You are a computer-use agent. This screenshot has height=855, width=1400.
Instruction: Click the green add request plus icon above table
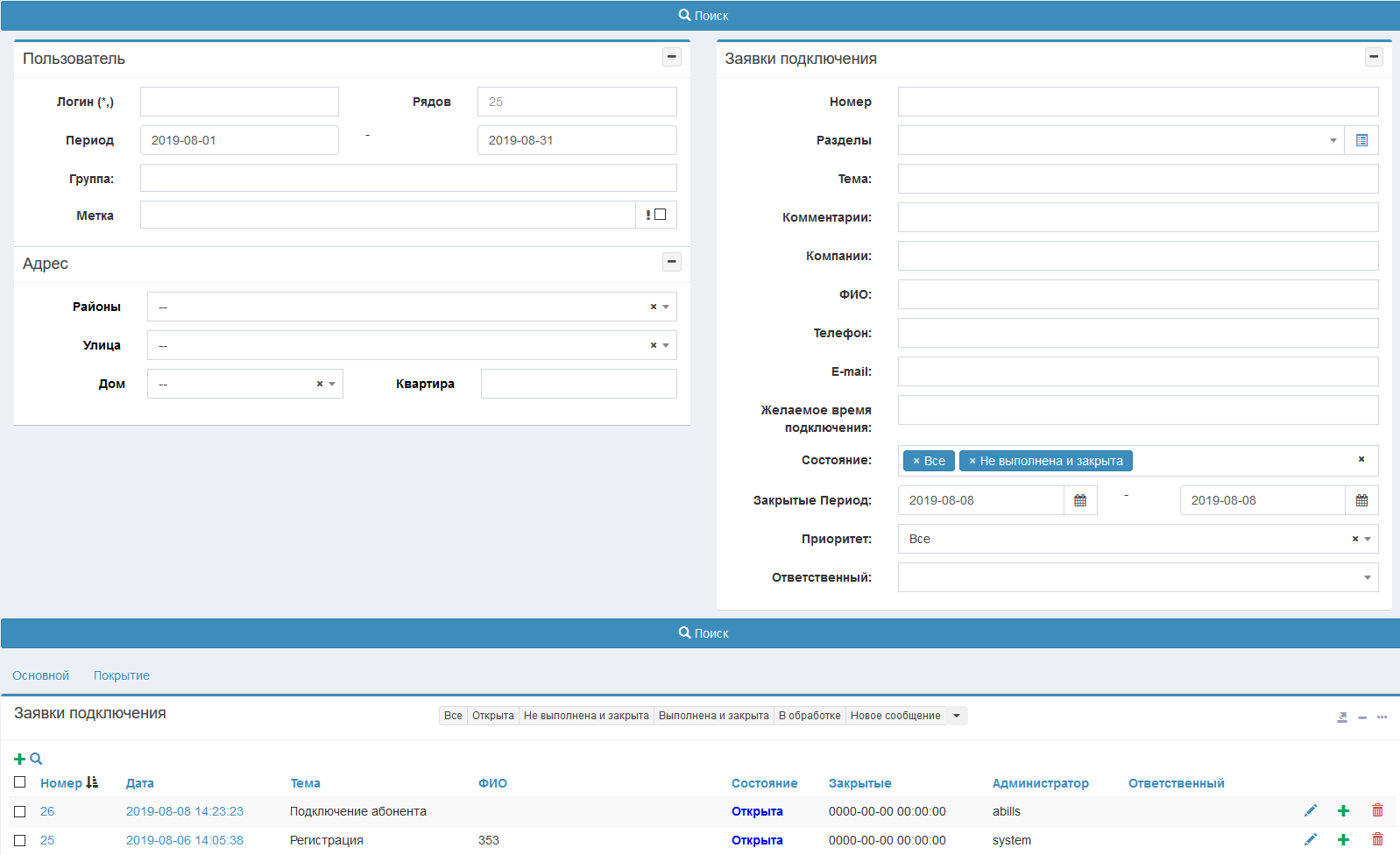click(19, 760)
